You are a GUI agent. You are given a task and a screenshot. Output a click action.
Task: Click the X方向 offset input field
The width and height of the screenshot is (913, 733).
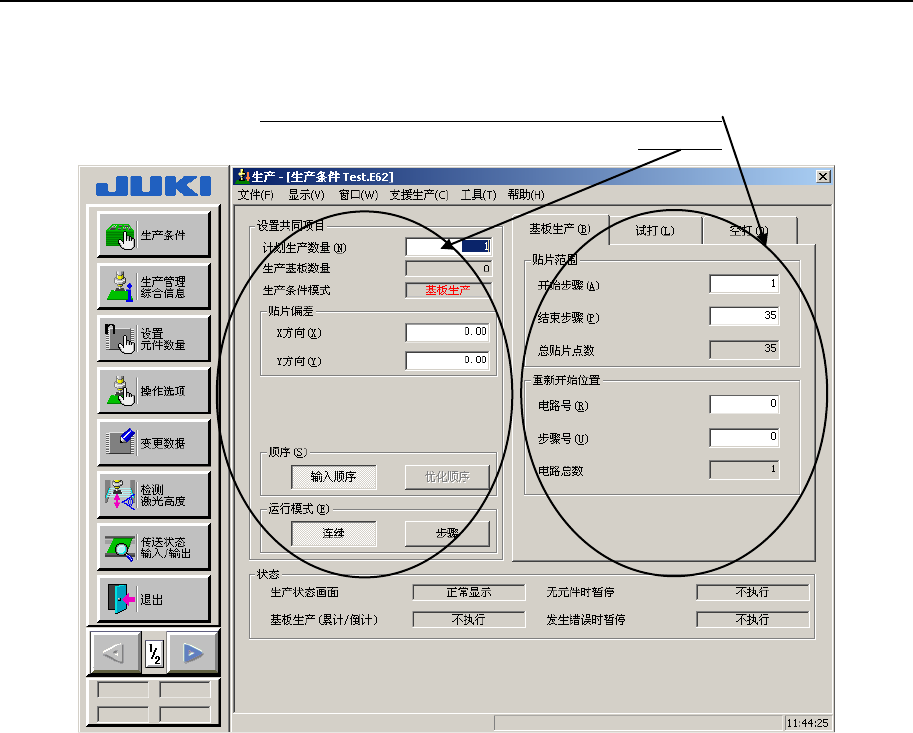448,332
